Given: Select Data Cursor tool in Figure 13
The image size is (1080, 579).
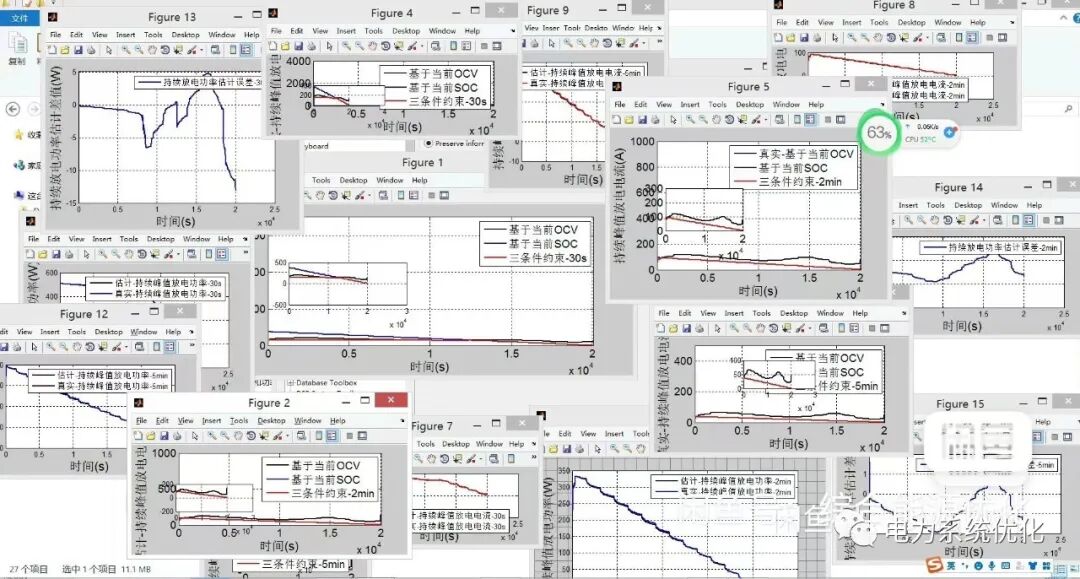Looking at the screenshot, I should [x=178, y=50].
